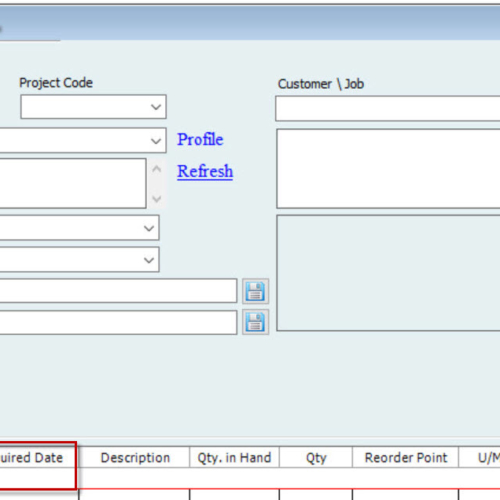500x500 pixels.
Task: Open the Profile link
Action: click(200, 139)
